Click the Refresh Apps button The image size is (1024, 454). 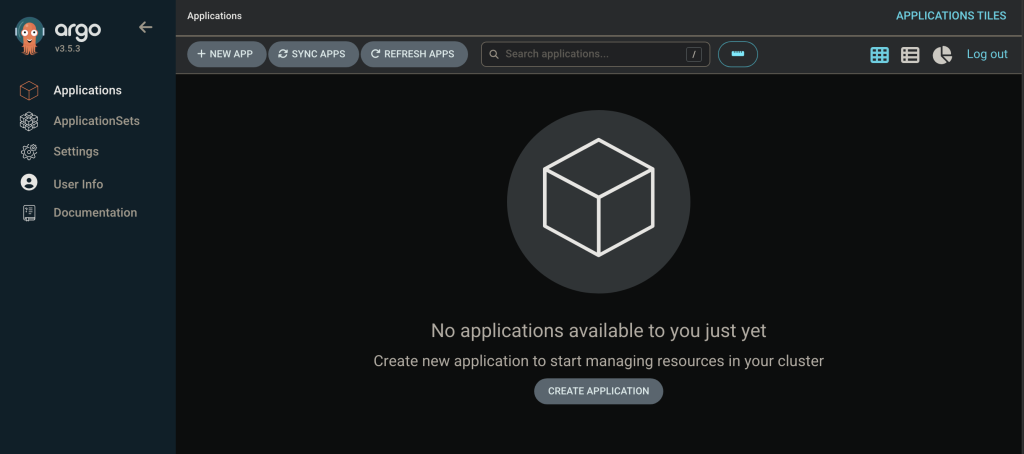tap(414, 54)
